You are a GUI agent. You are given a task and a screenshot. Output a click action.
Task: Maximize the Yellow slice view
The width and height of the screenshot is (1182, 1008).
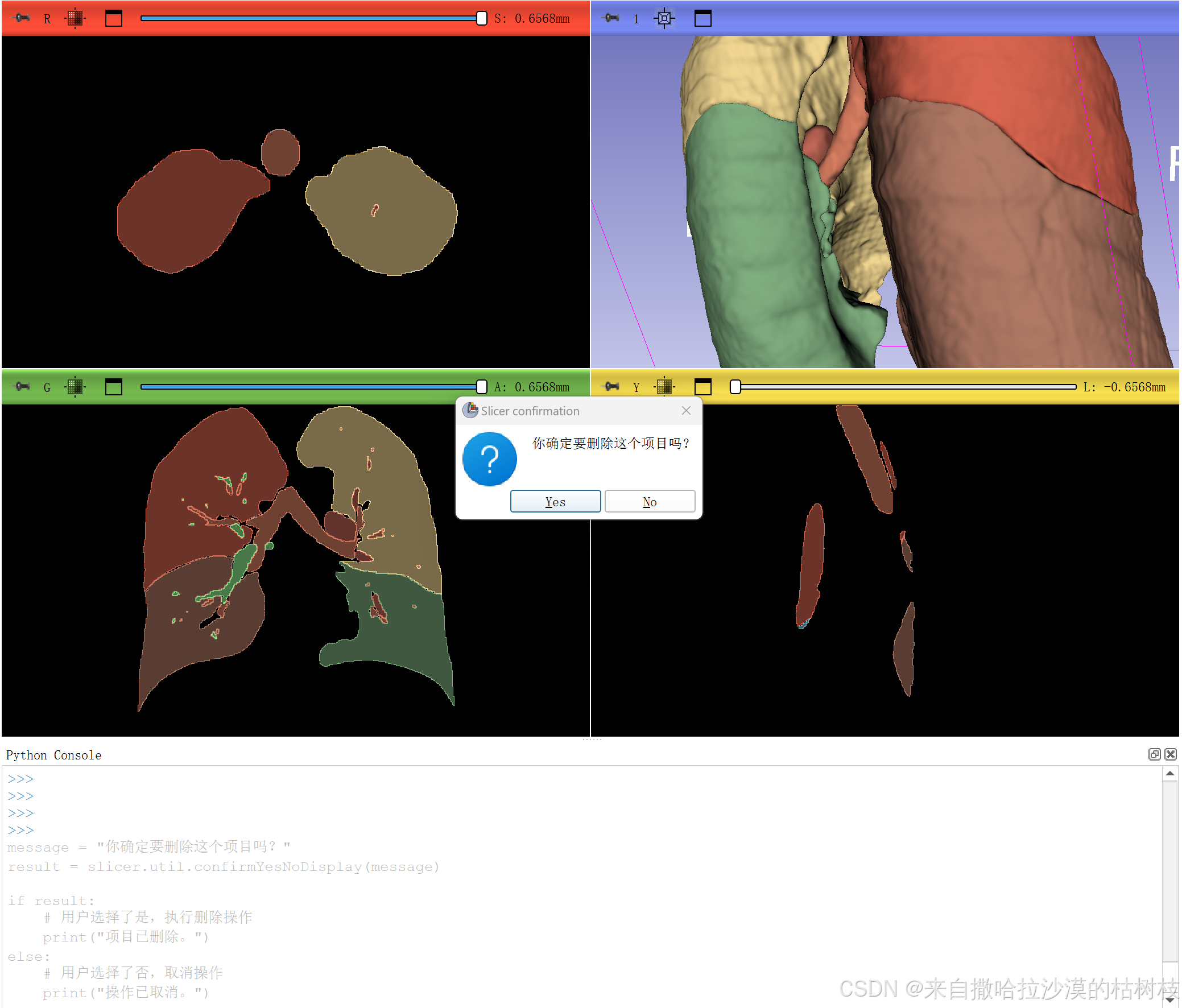704,387
